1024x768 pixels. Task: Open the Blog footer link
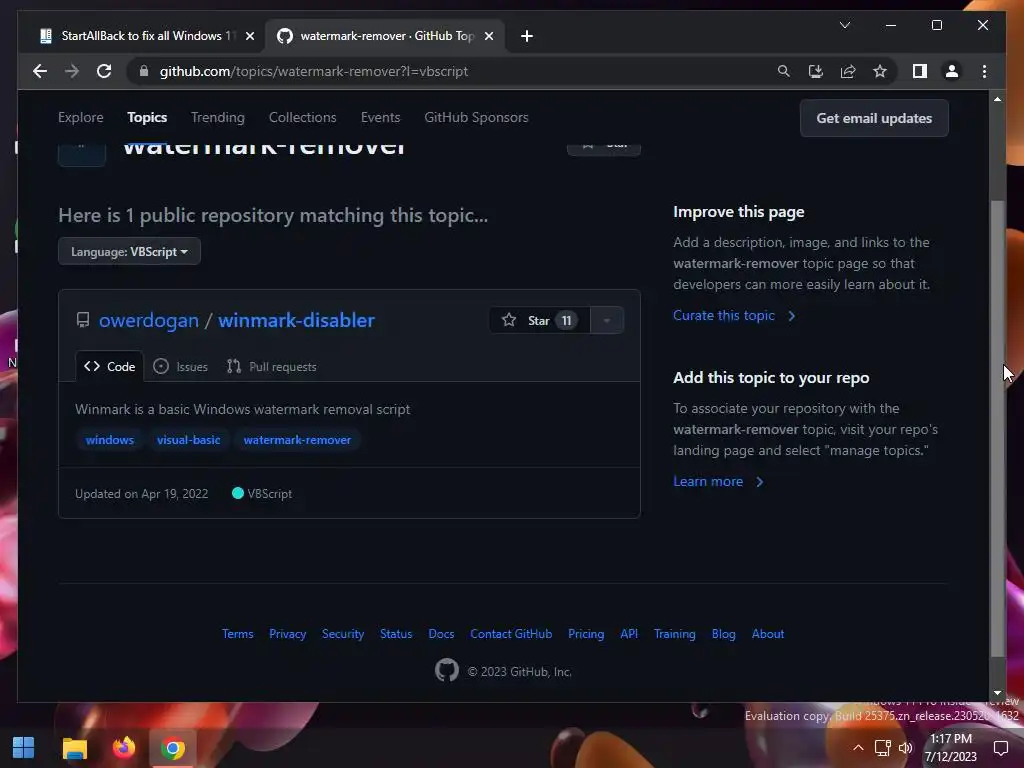724,633
